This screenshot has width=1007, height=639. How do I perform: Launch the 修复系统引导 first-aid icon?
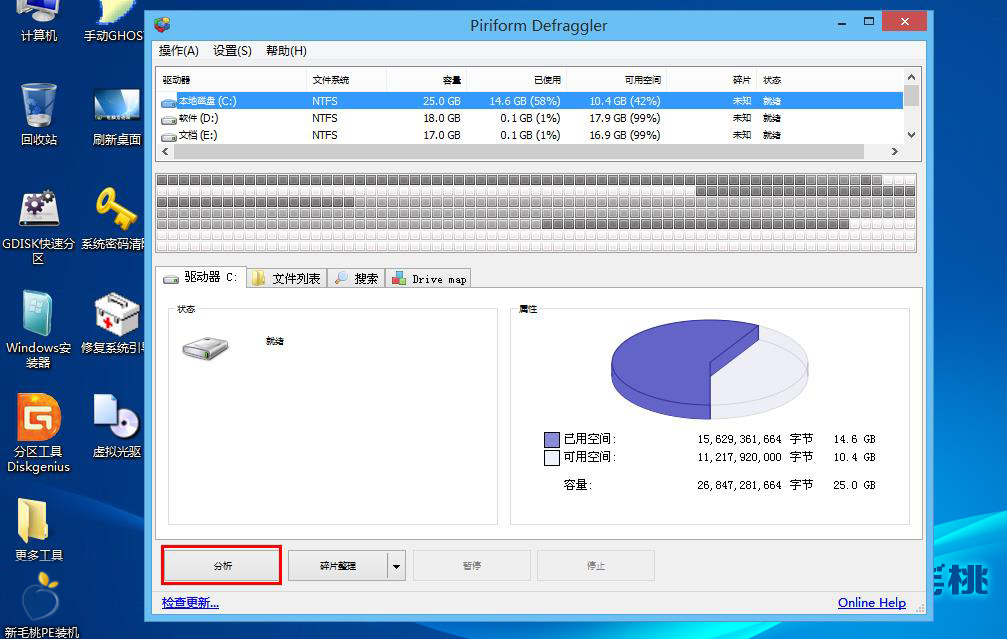pos(114,323)
